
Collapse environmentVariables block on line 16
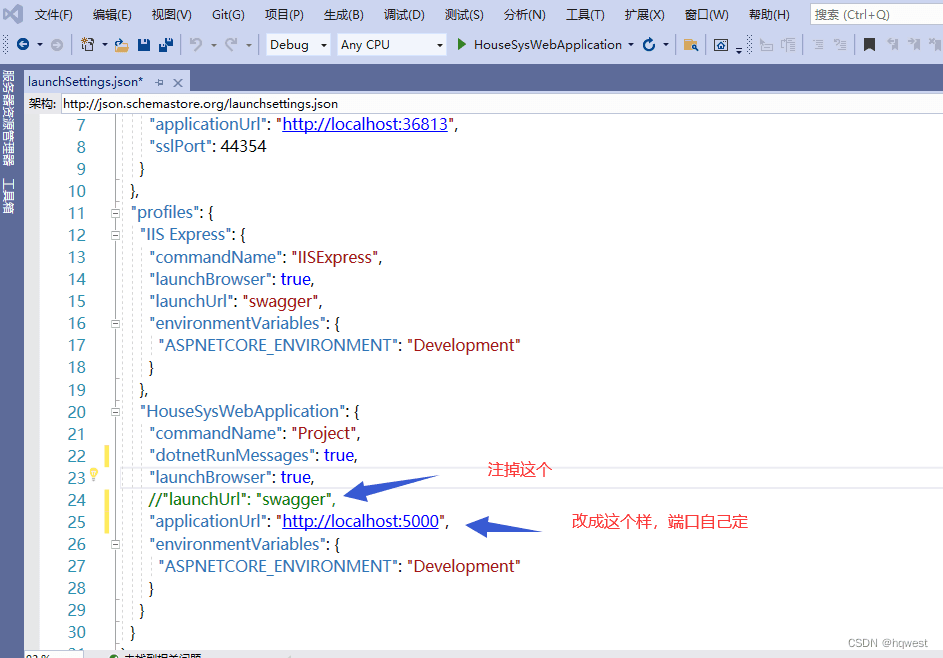pyautogui.click(x=115, y=324)
